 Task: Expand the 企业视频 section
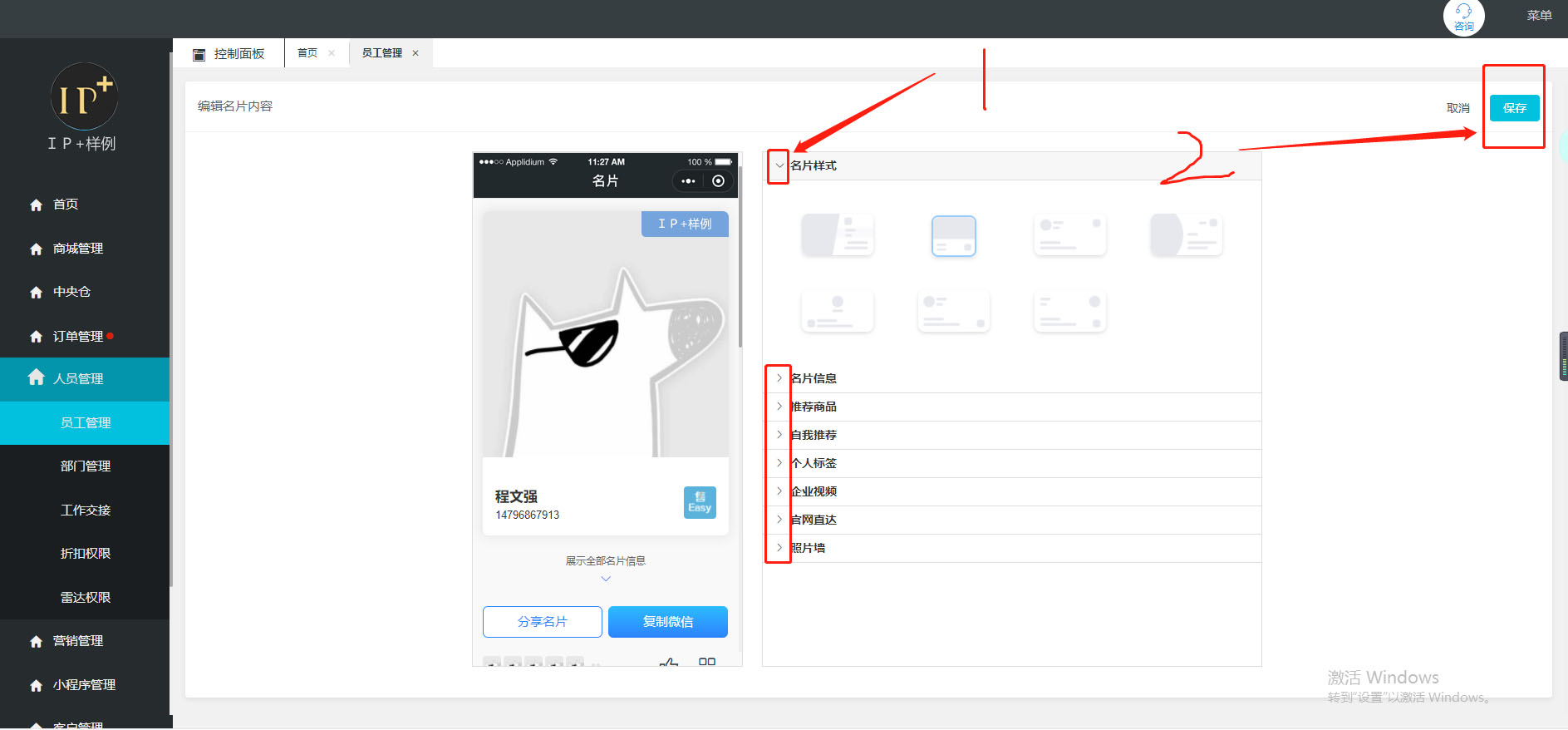[779, 491]
